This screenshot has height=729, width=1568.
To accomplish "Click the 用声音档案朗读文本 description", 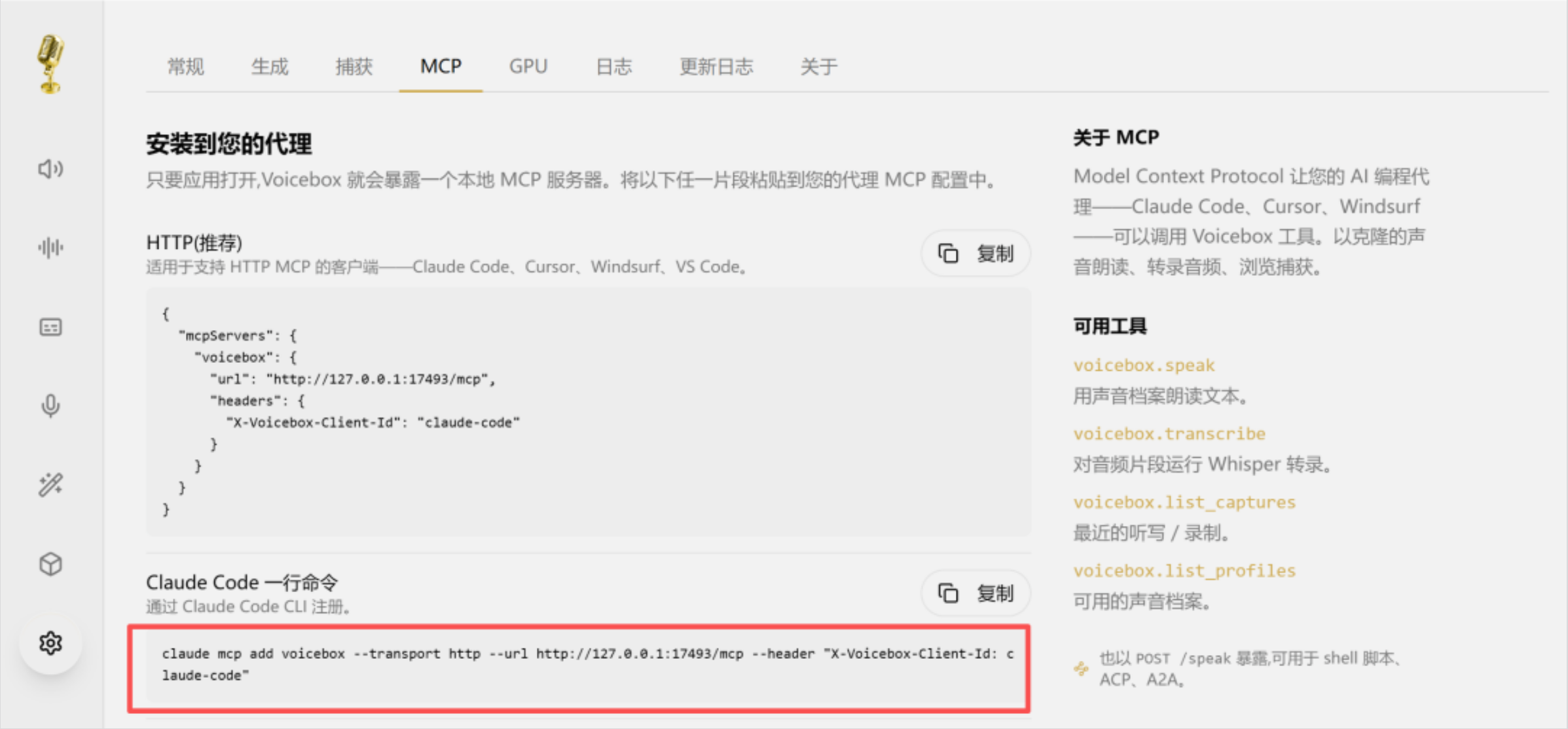I will click(1161, 396).
